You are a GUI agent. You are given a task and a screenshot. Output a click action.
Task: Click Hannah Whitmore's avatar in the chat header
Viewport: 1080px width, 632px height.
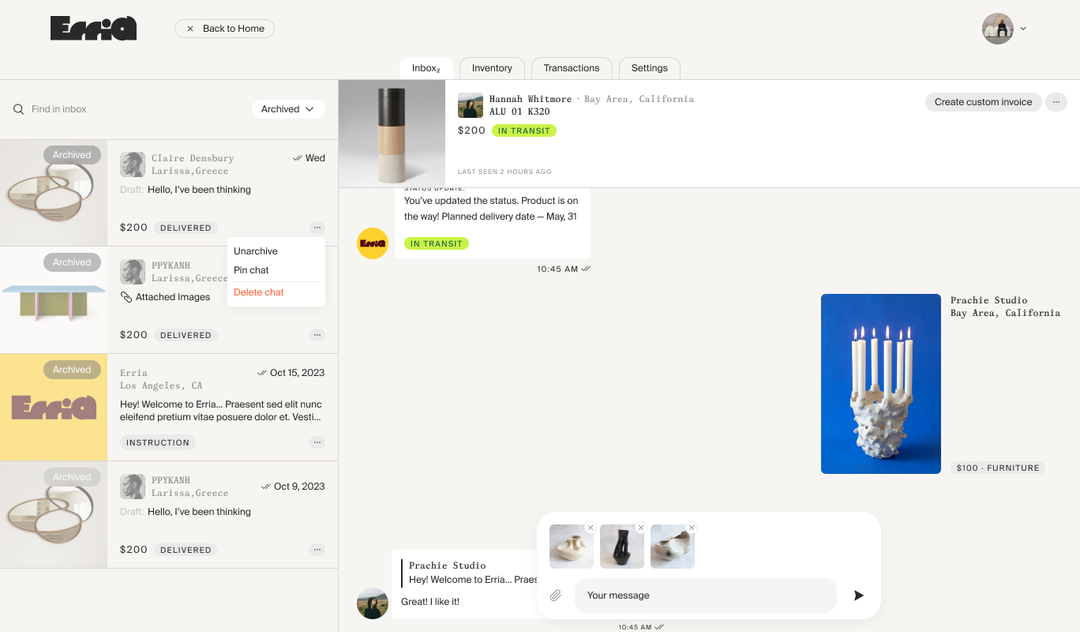(x=470, y=105)
